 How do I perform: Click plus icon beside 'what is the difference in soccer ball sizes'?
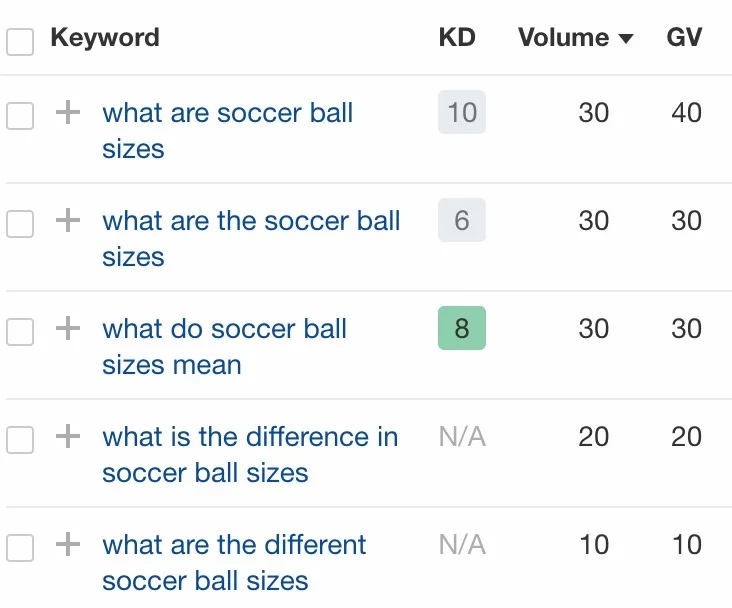[67, 437]
